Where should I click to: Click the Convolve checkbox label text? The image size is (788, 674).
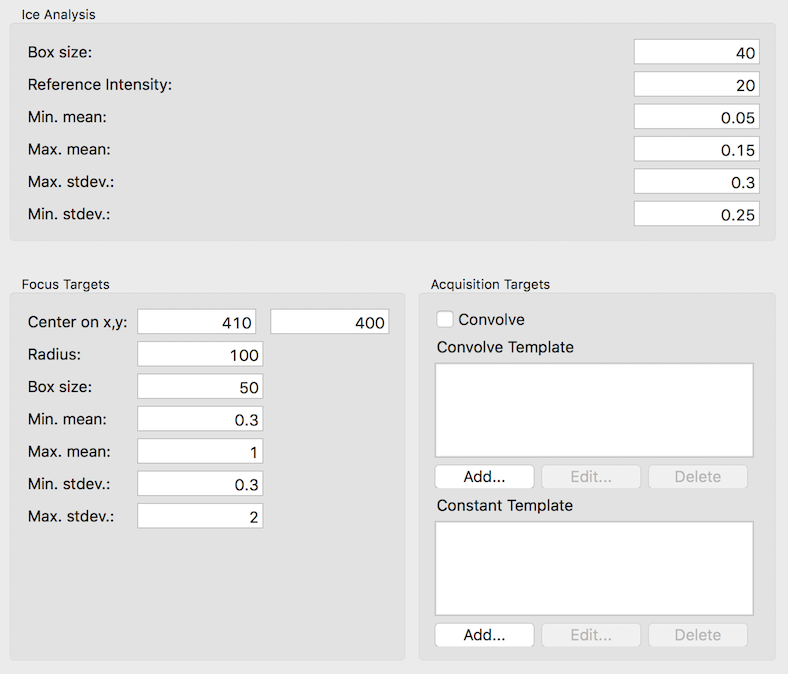[491, 320]
